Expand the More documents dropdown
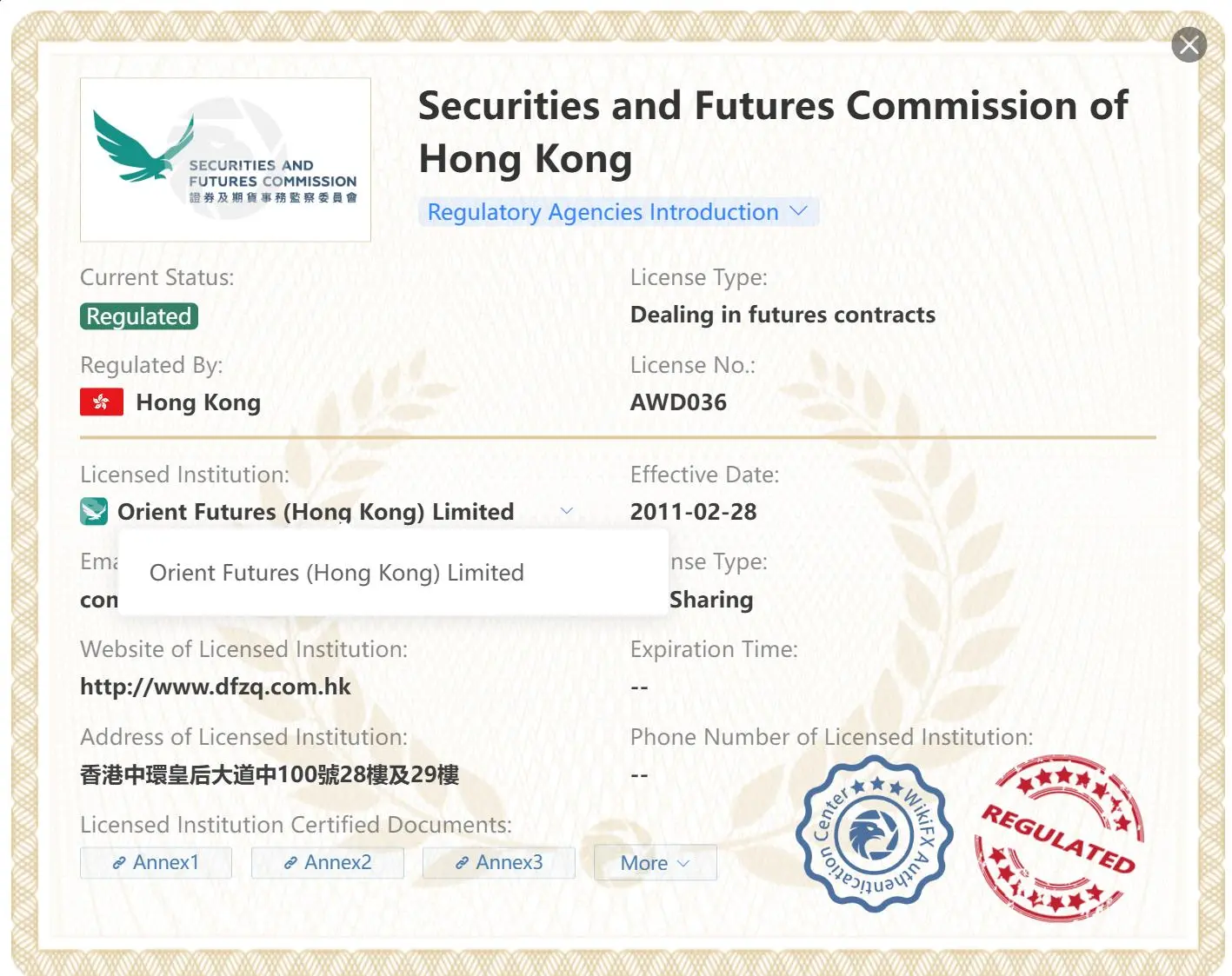 [655, 863]
